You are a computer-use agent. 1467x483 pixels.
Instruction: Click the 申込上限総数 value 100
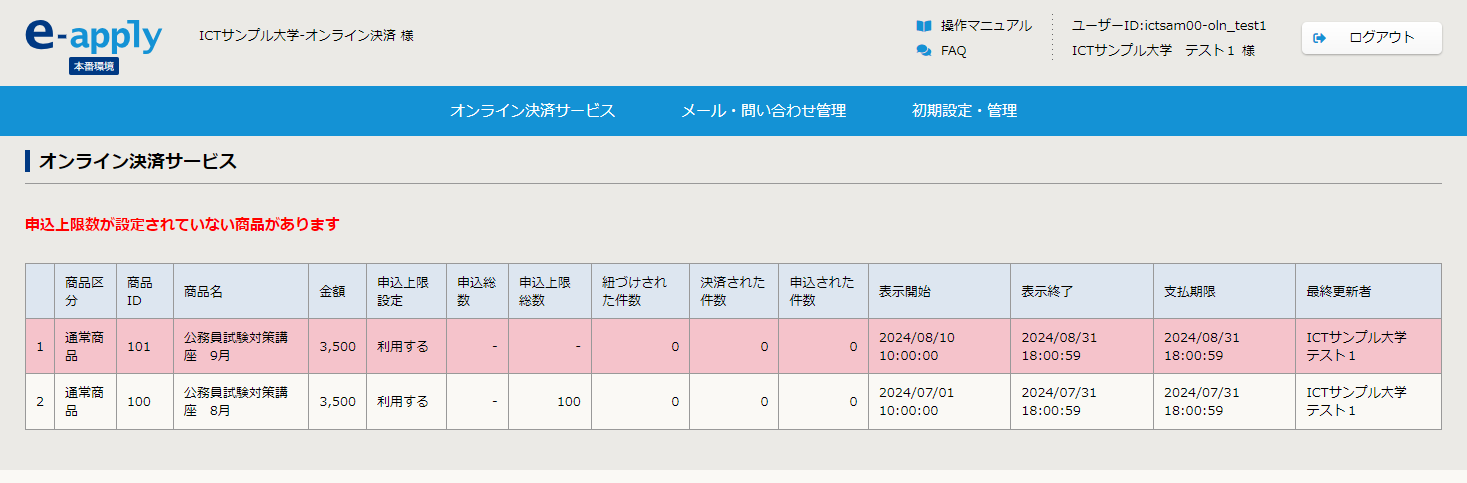pos(568,401)
